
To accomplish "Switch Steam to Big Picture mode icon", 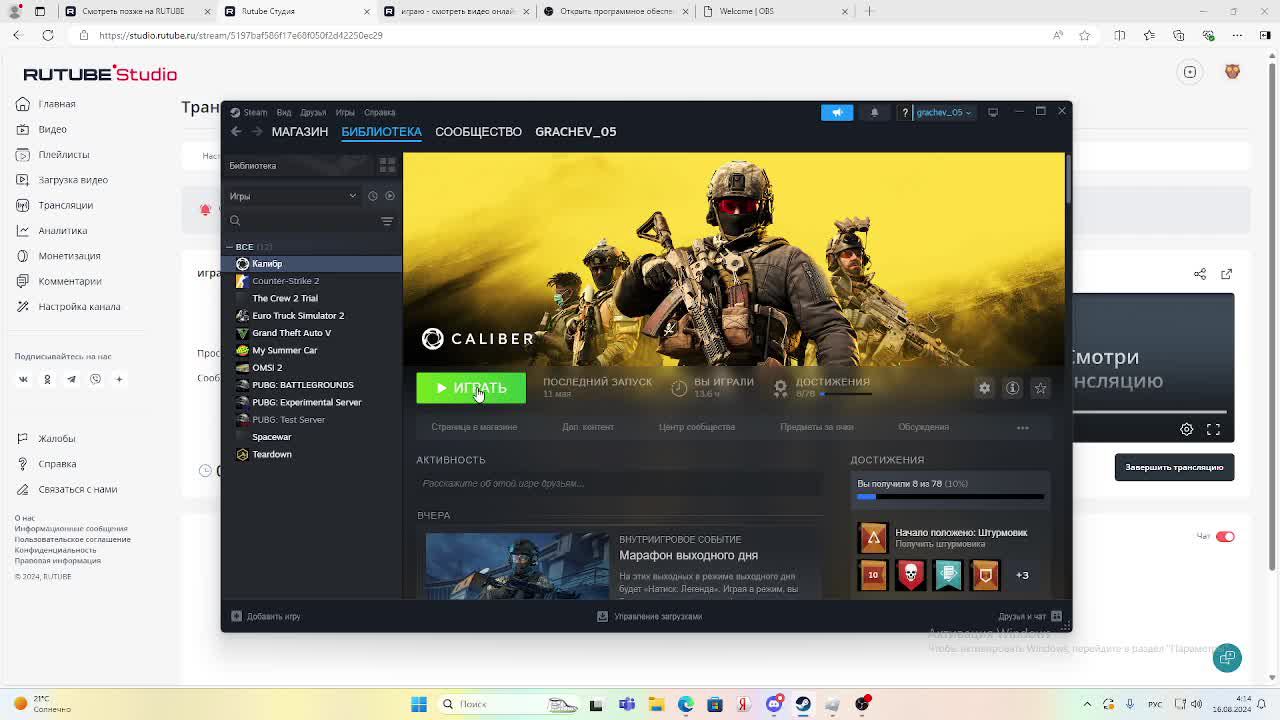I will [x=993, y=112].
